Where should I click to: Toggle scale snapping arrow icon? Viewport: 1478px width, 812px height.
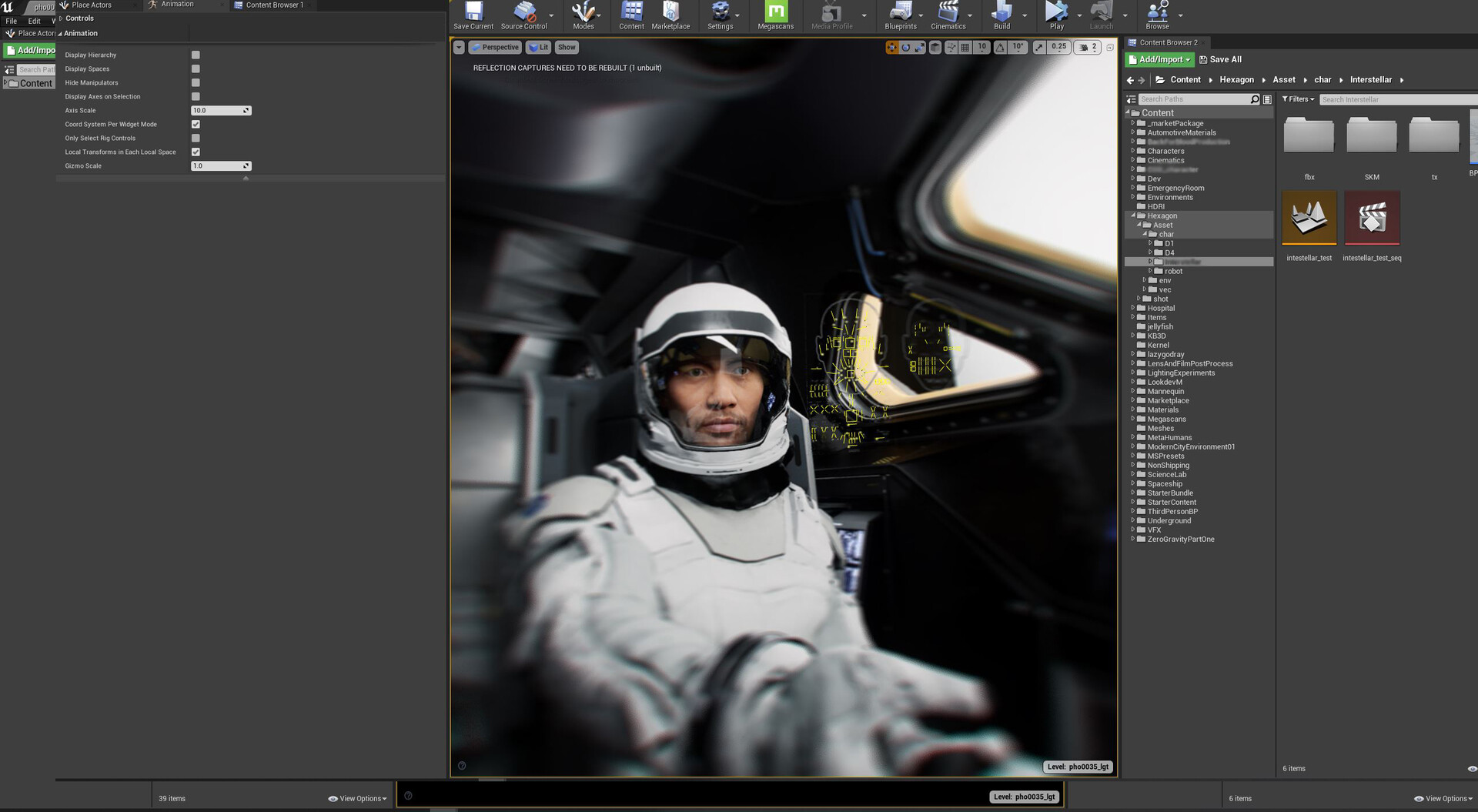point(1039,48)
